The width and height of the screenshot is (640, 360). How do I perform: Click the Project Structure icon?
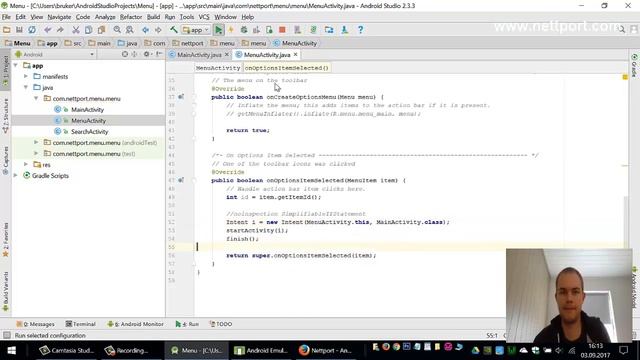pyautogui.click(x=329, y=30)
